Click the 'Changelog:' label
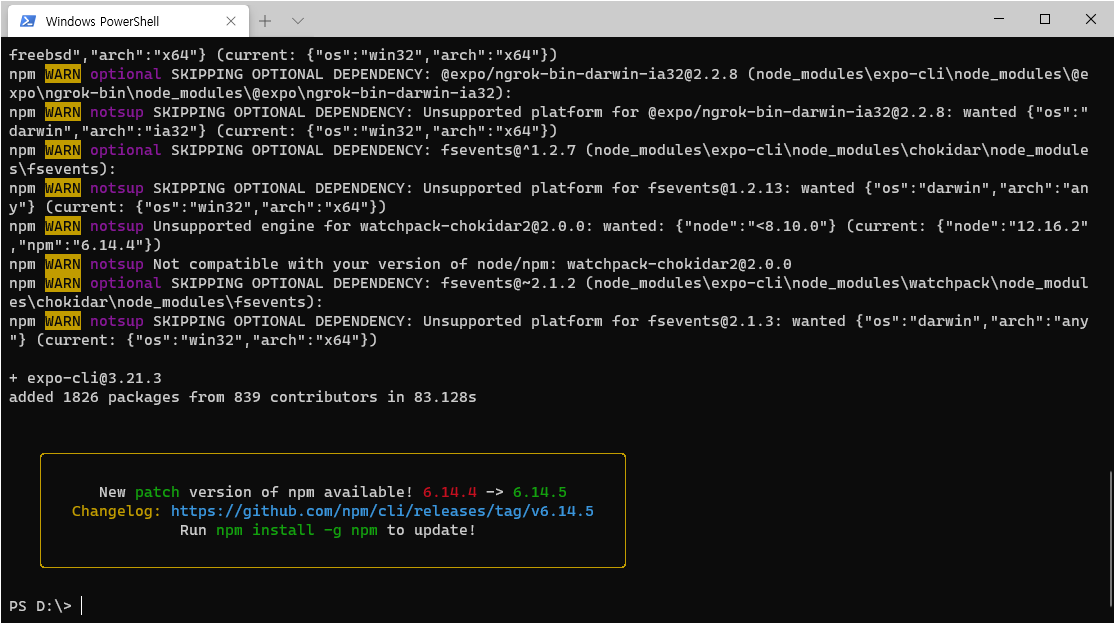This screenshot has width=1115, height=624. click(x=117, y=511)
